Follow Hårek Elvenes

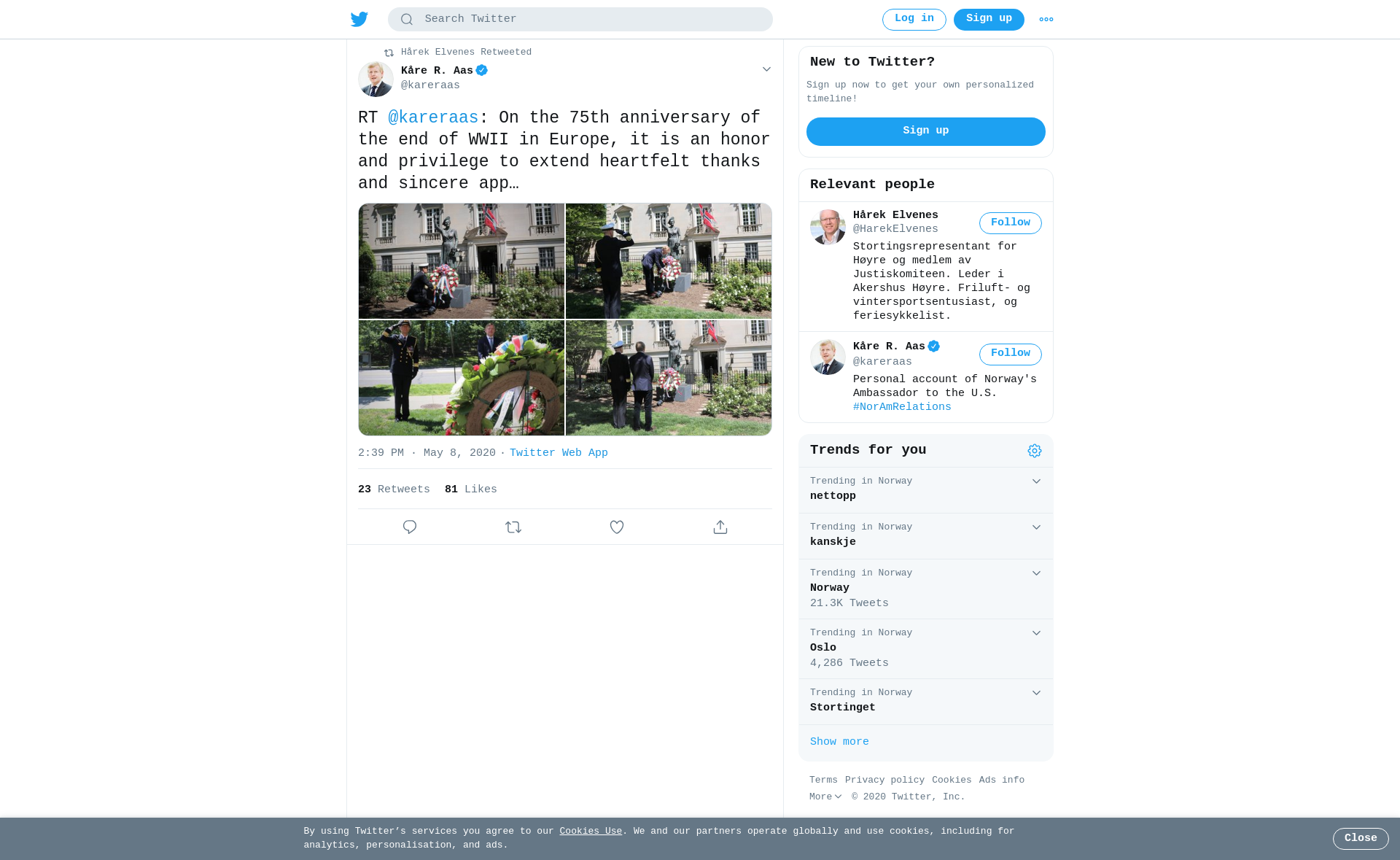[1011, 223]
